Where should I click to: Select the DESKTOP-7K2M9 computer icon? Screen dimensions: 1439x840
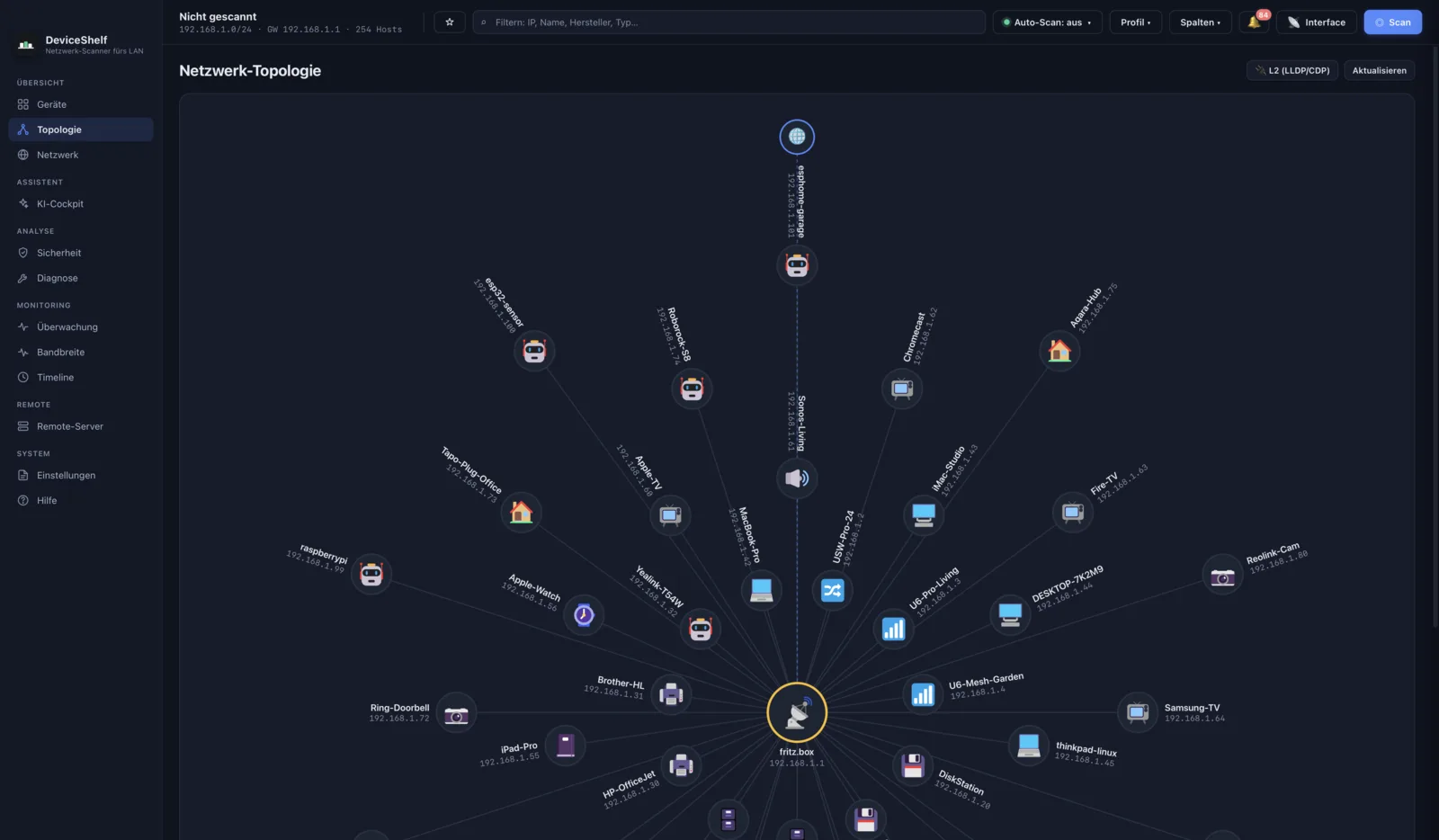(1010, 614)
